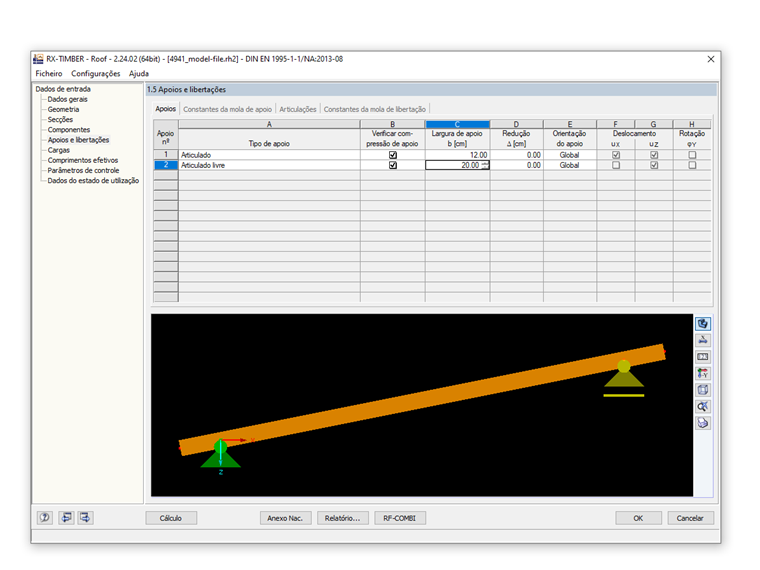The width and height of the screenshot is (760, 570).
Task: Click the dimensions display icon
Action: 703,340
